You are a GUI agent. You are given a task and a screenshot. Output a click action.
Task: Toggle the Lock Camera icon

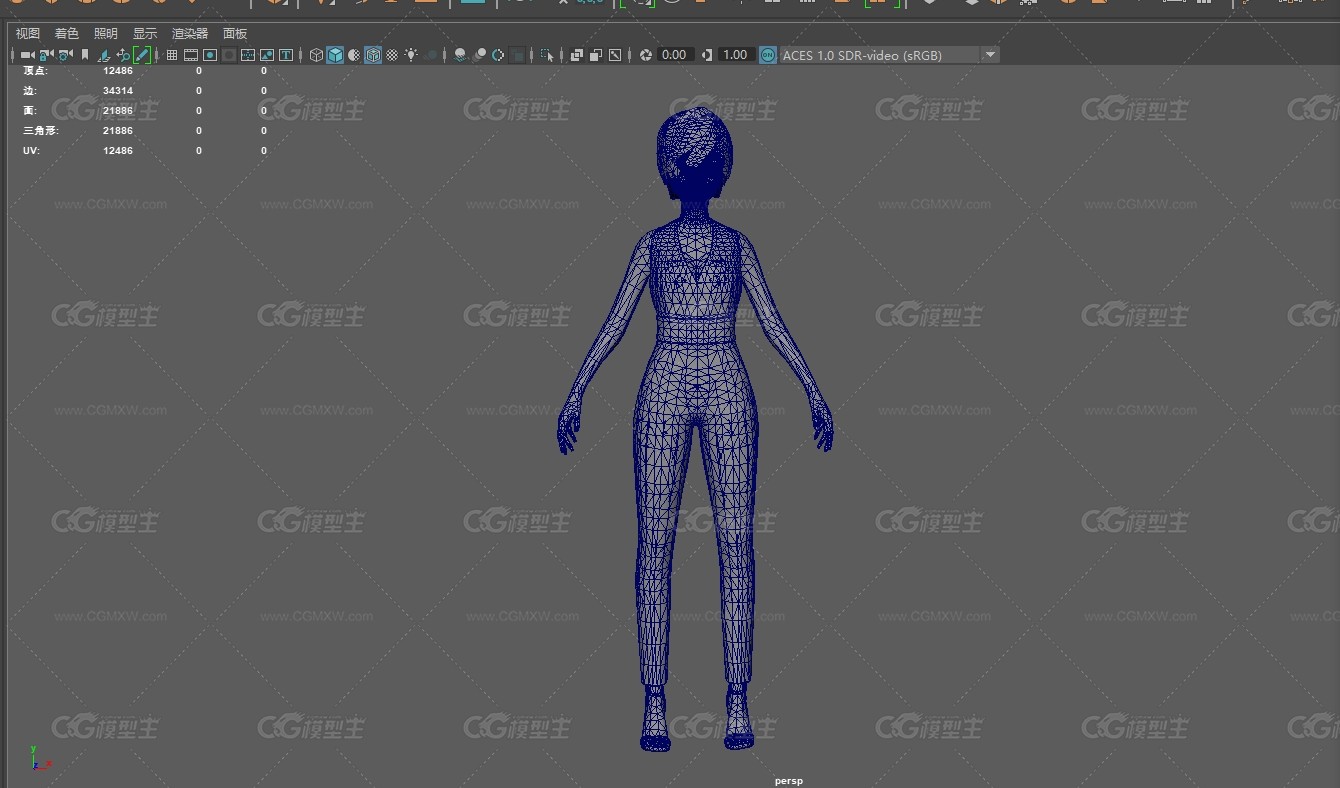pyautogui.click(x=46, y=55)
